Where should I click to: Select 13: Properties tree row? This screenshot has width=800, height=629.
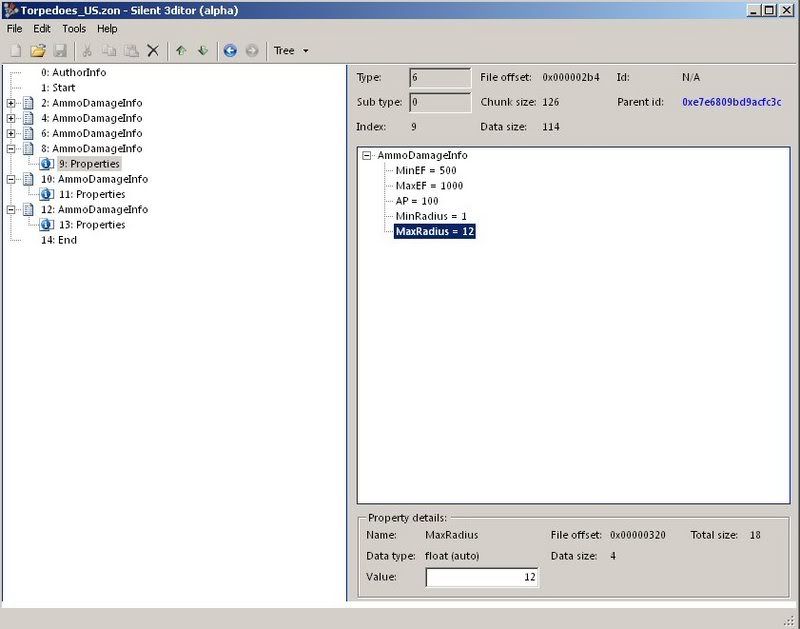(92, 224)
